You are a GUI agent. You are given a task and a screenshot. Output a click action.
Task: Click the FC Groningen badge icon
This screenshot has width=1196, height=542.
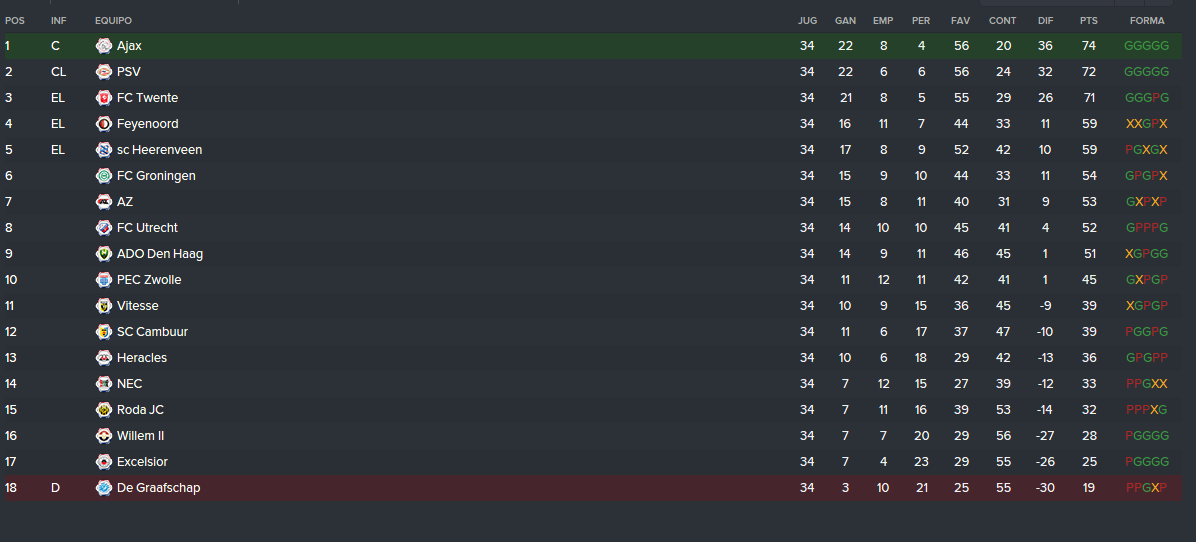click(104, 175)
